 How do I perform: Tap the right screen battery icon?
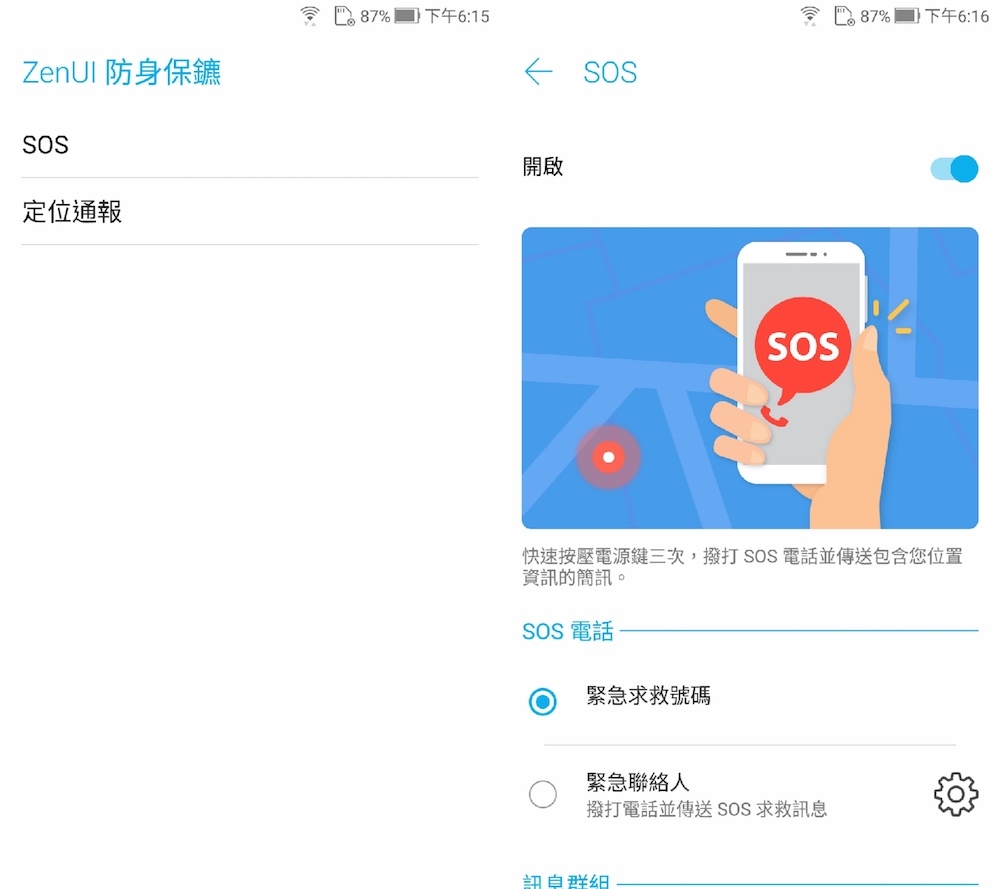[x=907, y=15]
